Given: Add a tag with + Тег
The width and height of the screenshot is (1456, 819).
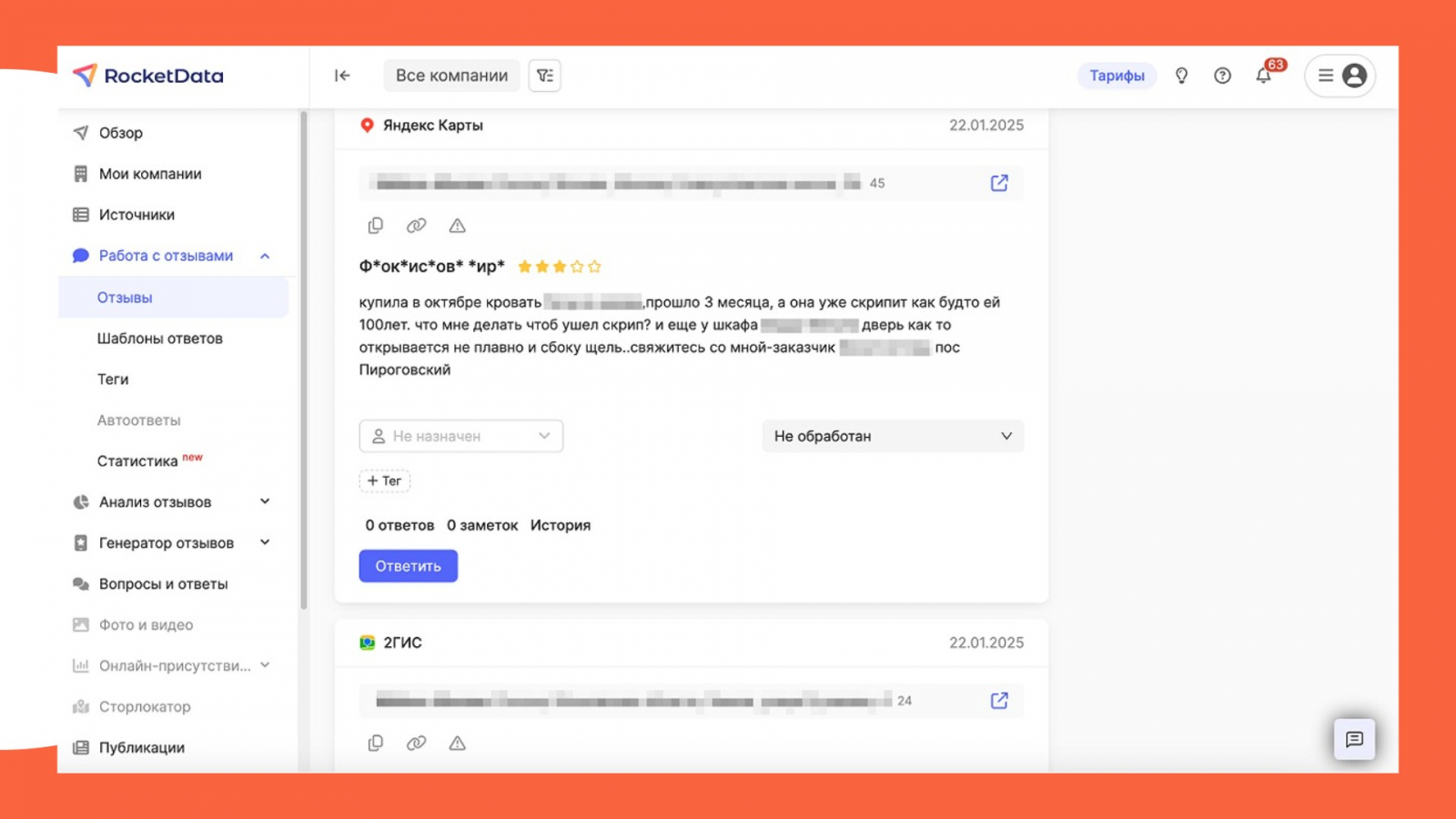Looking at the screenshot, I should click(x=384, y=480).
